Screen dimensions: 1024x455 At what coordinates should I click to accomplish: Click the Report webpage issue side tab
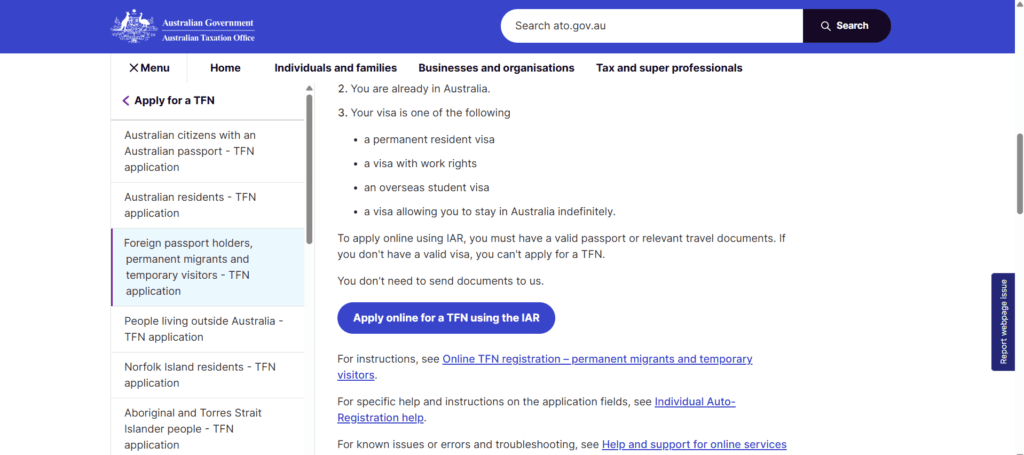coord(1003,322)
